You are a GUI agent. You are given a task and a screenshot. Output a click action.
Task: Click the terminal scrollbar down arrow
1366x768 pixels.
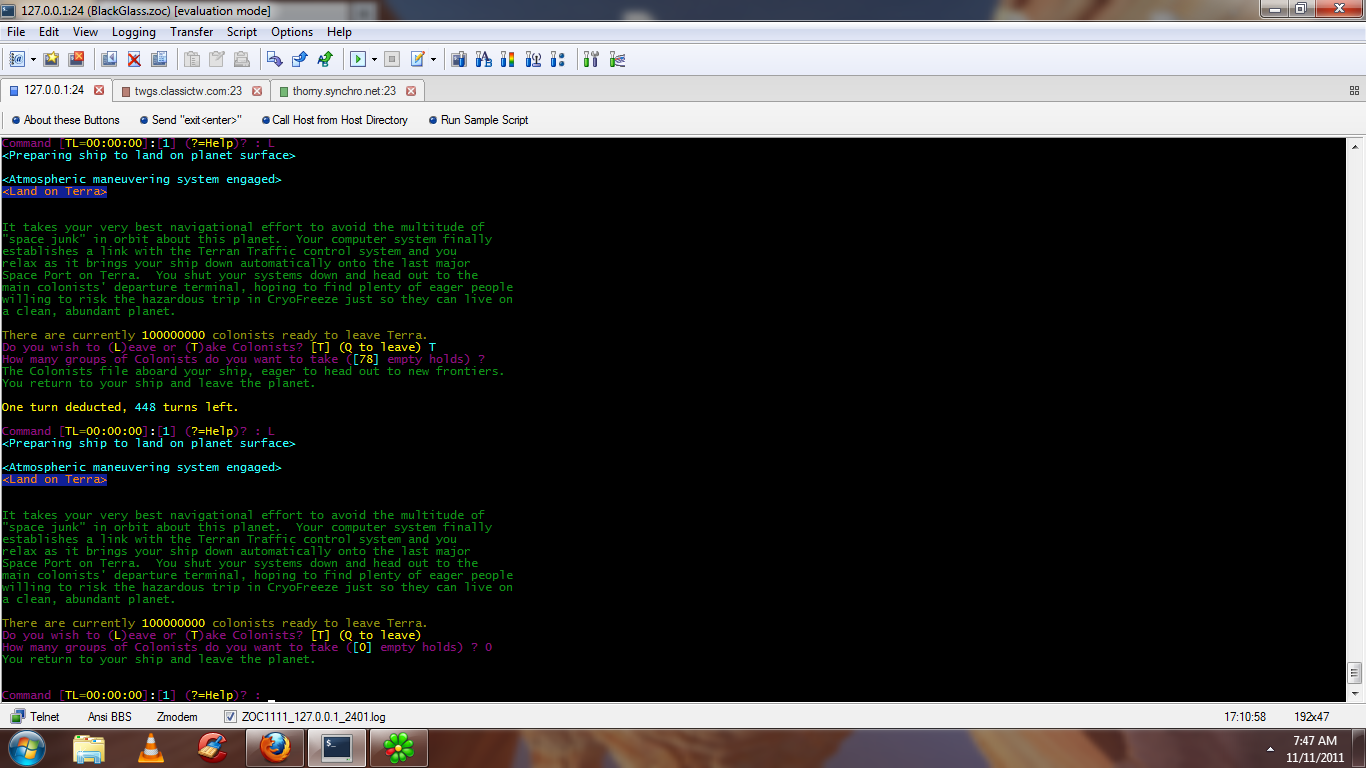1354,694
